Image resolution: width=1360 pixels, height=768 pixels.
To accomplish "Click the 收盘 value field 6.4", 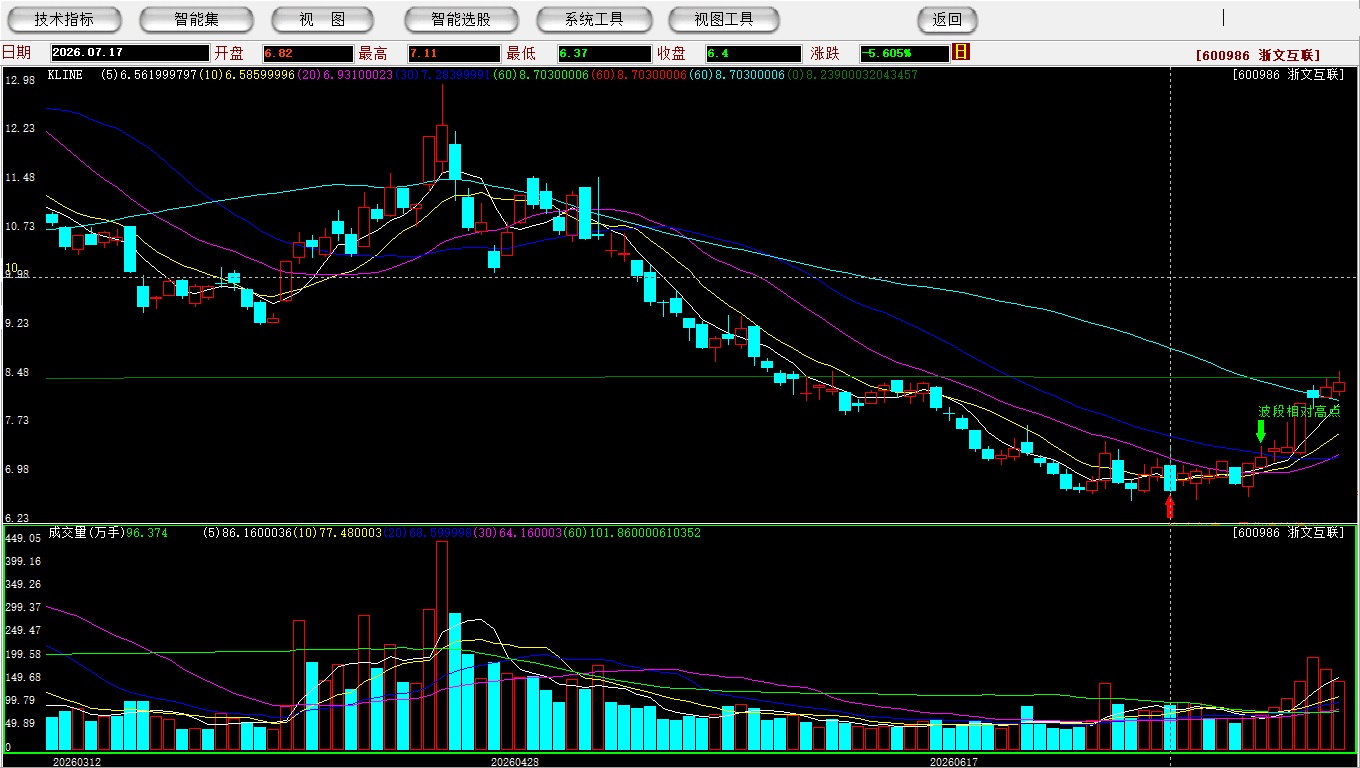I will (x=753, y=53).
